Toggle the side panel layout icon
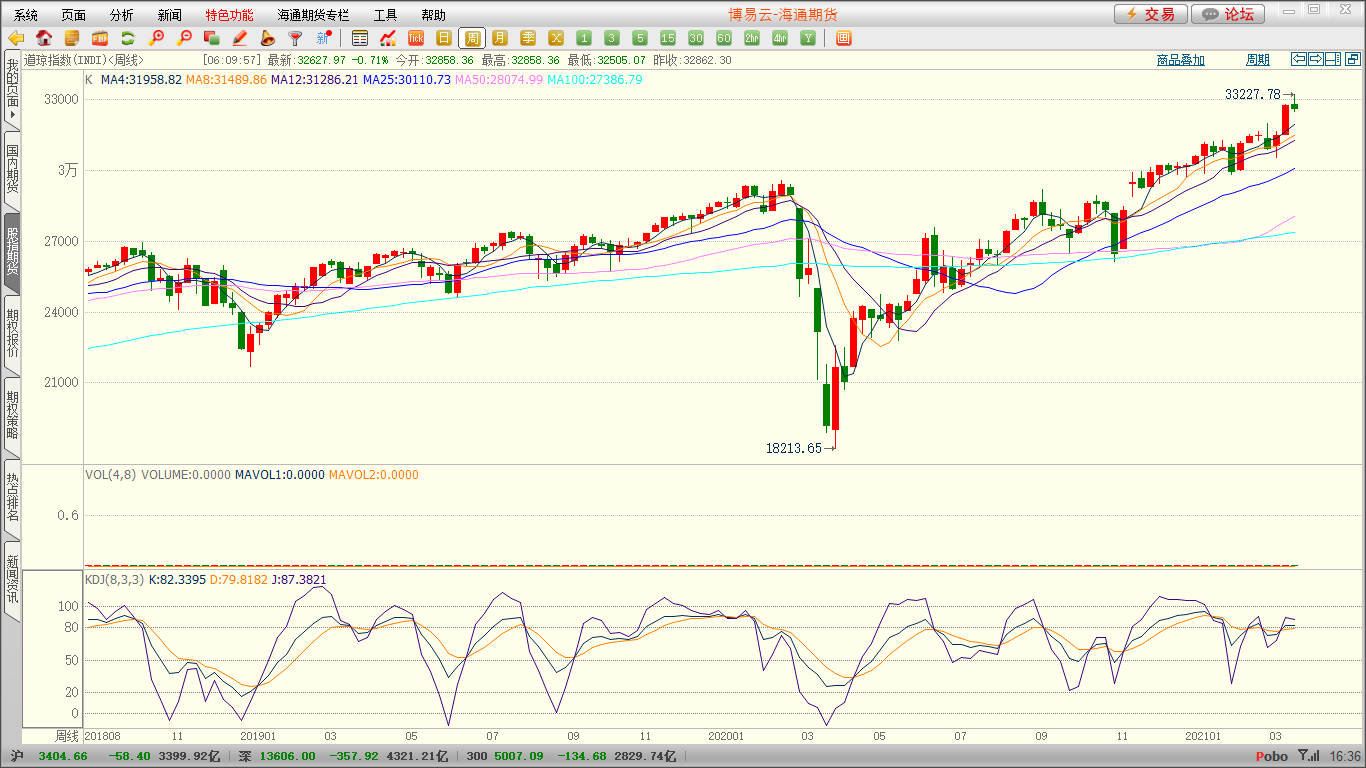 [x=1332, y=59]
